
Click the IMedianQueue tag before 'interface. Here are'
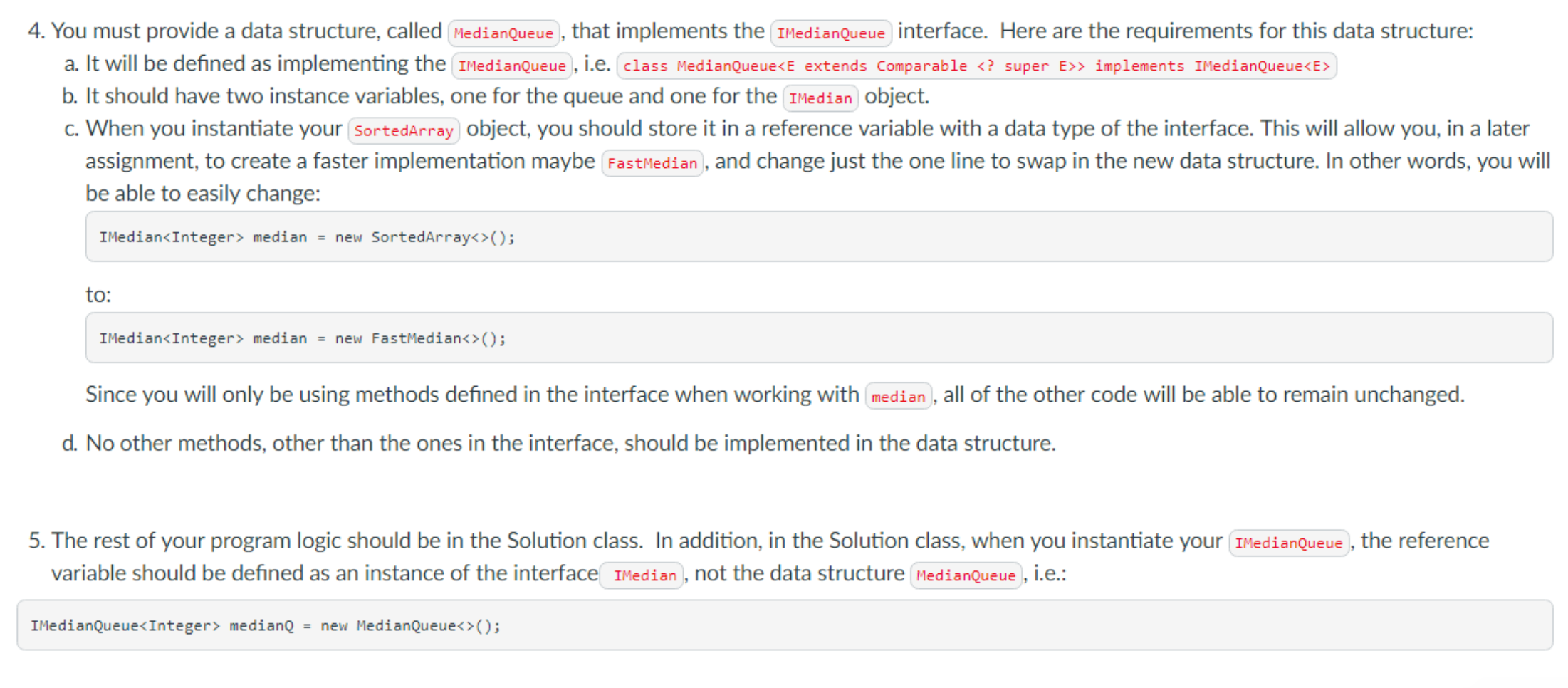(830, 33)
